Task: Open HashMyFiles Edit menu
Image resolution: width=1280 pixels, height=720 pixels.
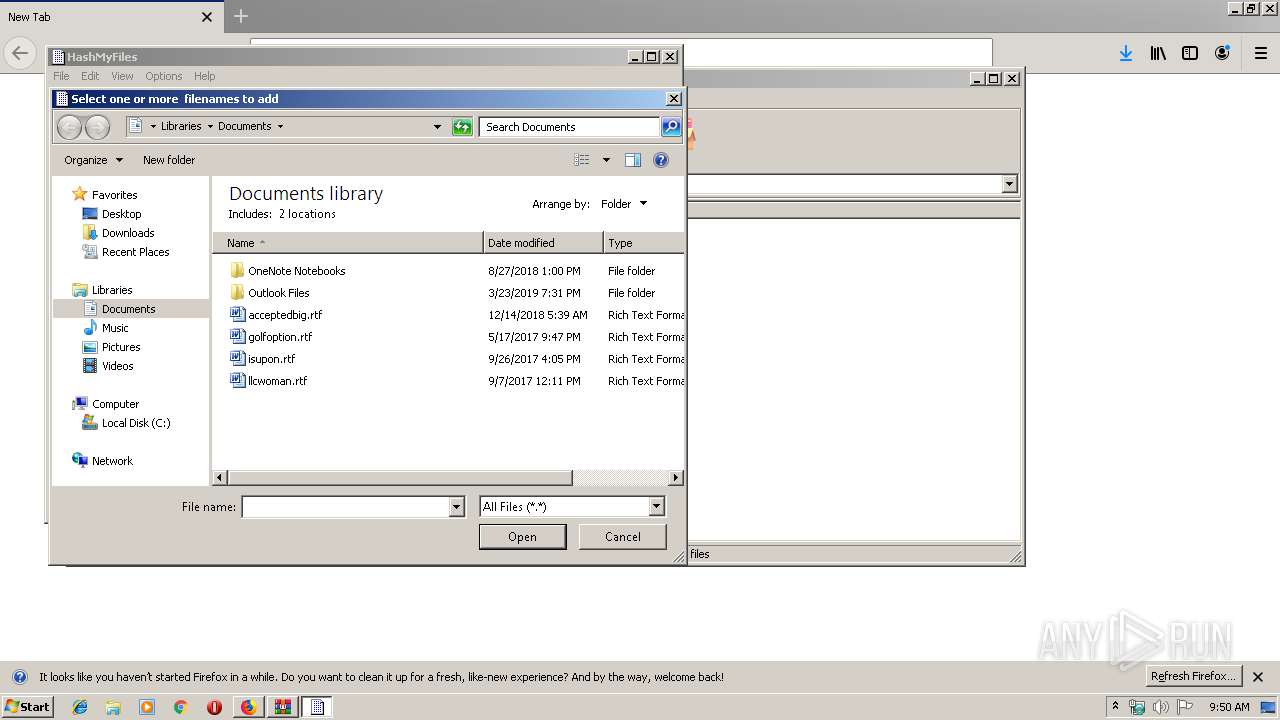Action: (90, 76)
